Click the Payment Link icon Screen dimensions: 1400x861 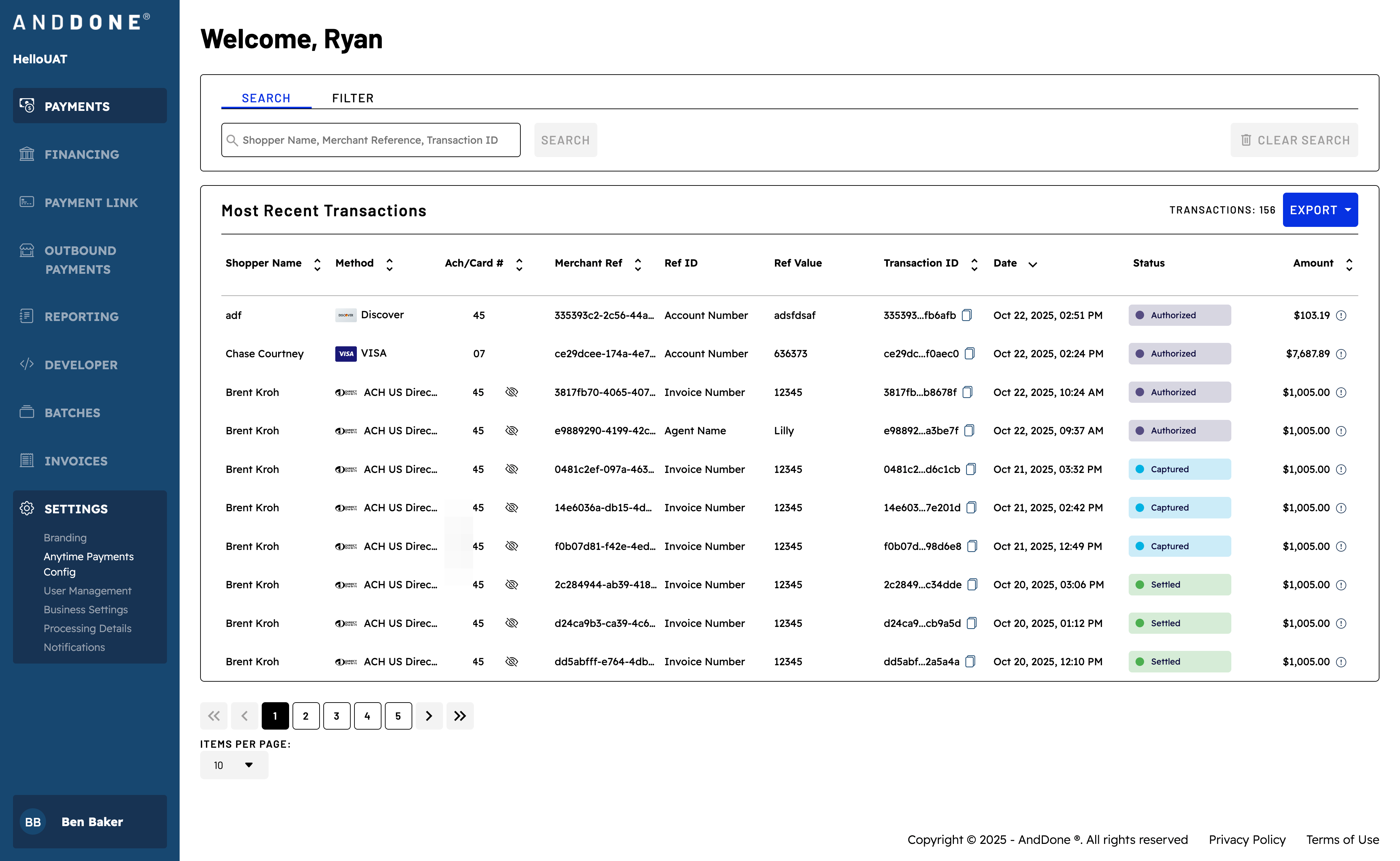pyautogui.click(x=27, y=202)
